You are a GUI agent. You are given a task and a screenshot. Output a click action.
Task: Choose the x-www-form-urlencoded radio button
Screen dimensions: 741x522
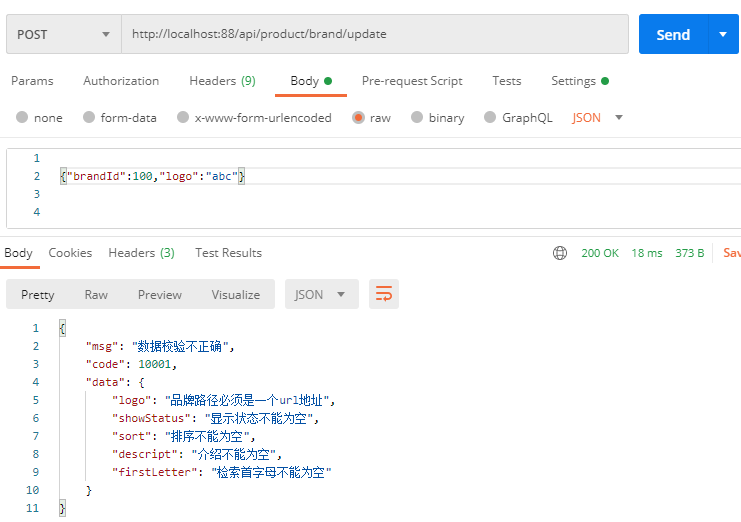pos(183,118)
